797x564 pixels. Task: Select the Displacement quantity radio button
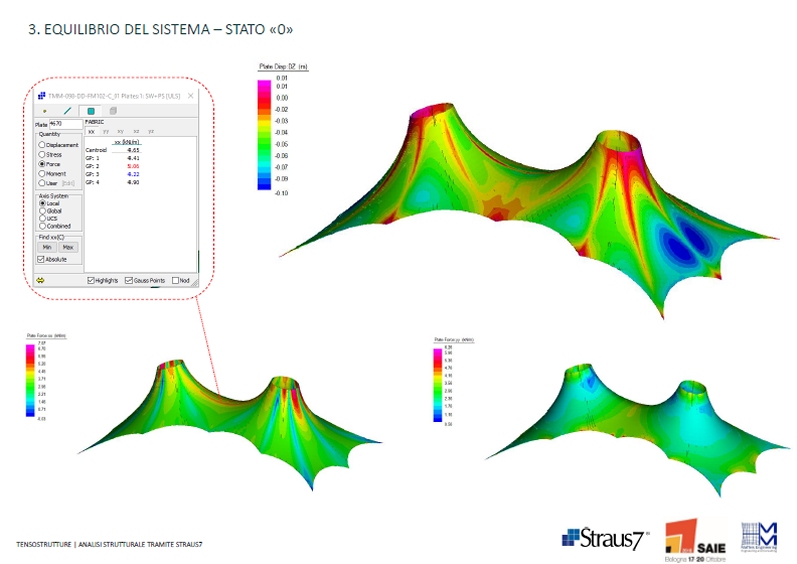pos(42,145)
